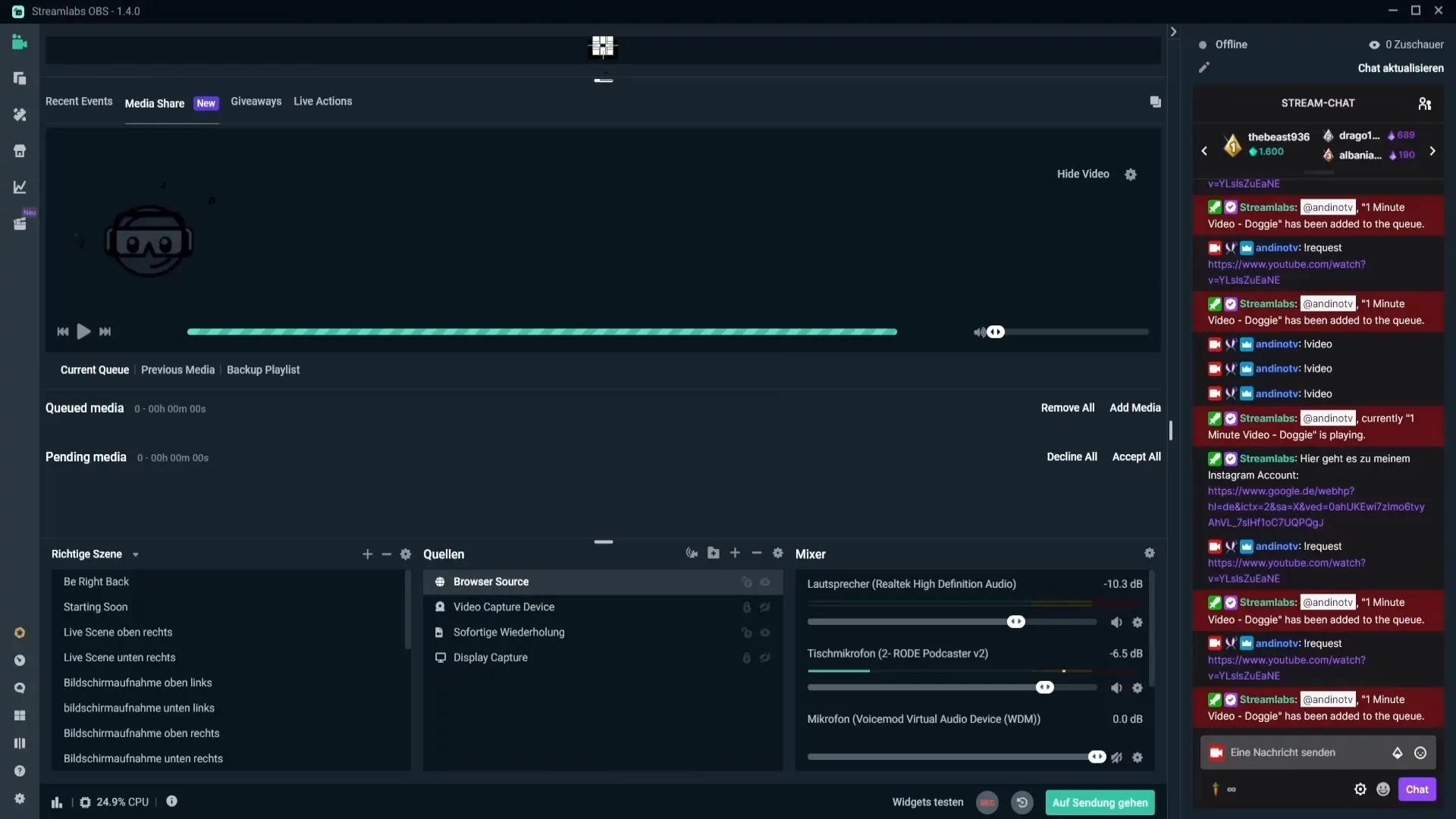This screenshot has width=1456, height=819.
Task: Click the audio/camera source icon in Quellen header
Action: [692, 553]
